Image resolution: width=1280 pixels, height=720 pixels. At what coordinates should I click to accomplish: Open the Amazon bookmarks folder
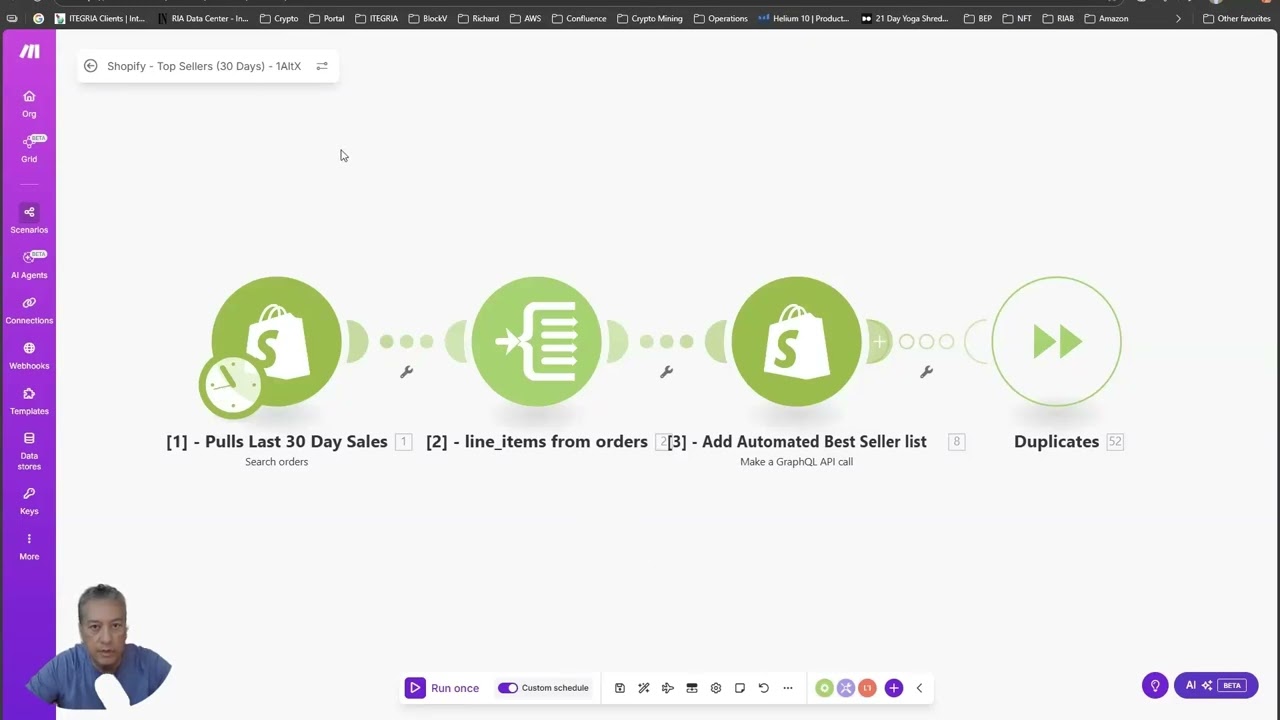[1106, 18]
